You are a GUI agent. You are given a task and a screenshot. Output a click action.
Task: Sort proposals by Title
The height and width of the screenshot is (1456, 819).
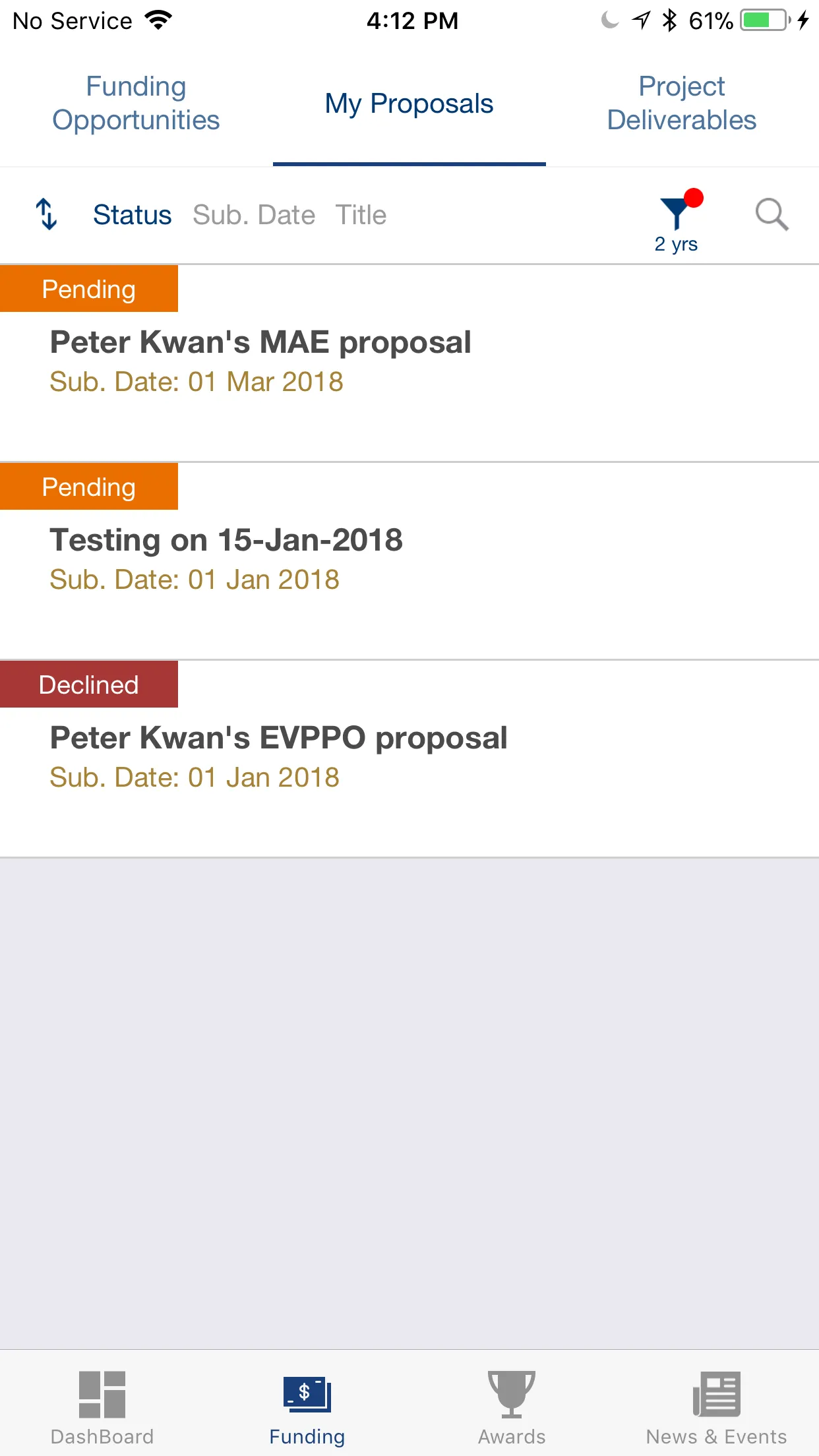(x=361, y=215)
